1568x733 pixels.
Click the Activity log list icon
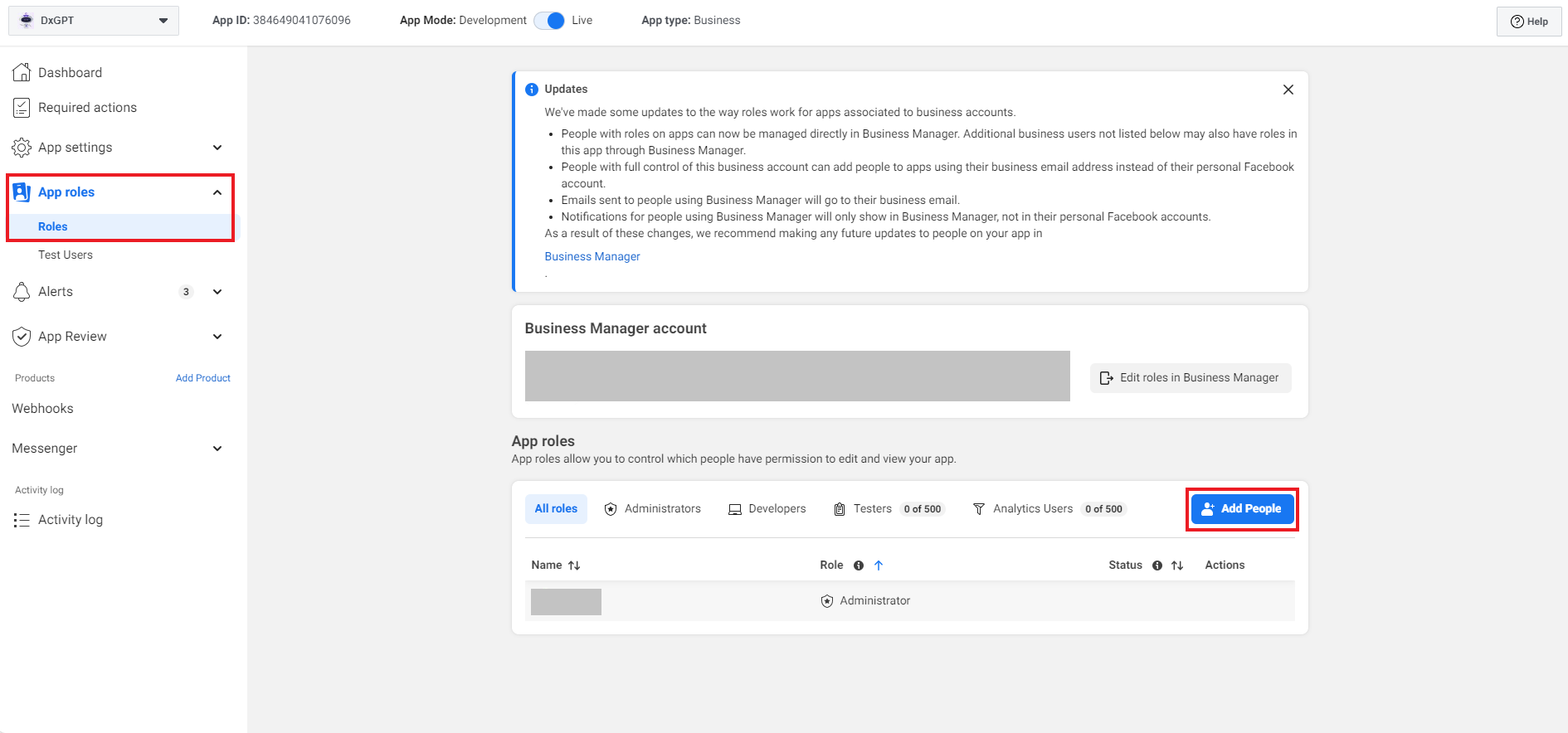point(22,520)
